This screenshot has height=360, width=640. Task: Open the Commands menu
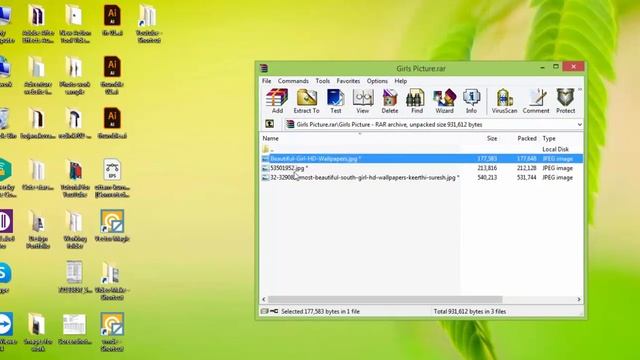pos(293,81)
